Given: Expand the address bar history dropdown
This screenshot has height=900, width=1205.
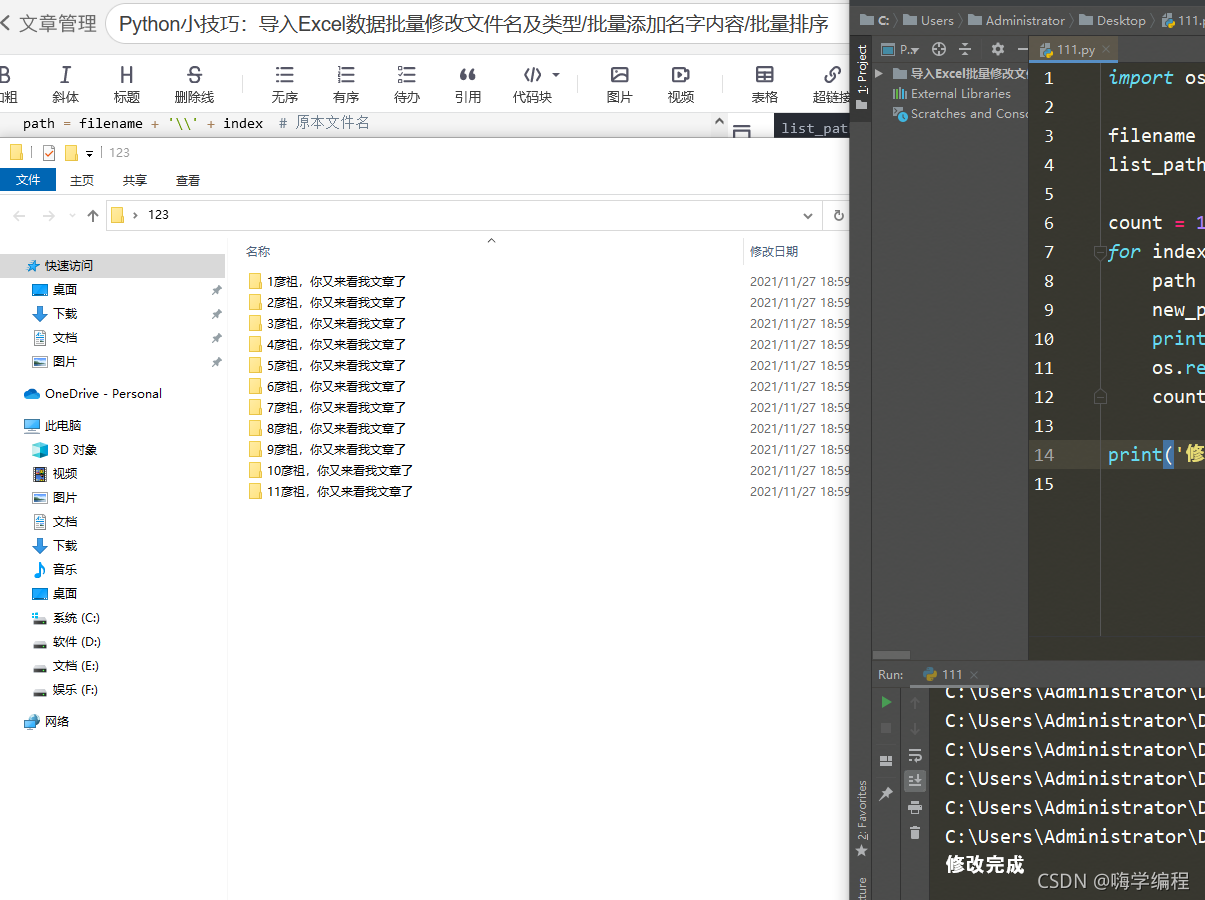Looking at the screenshot, I should (809, 215).
